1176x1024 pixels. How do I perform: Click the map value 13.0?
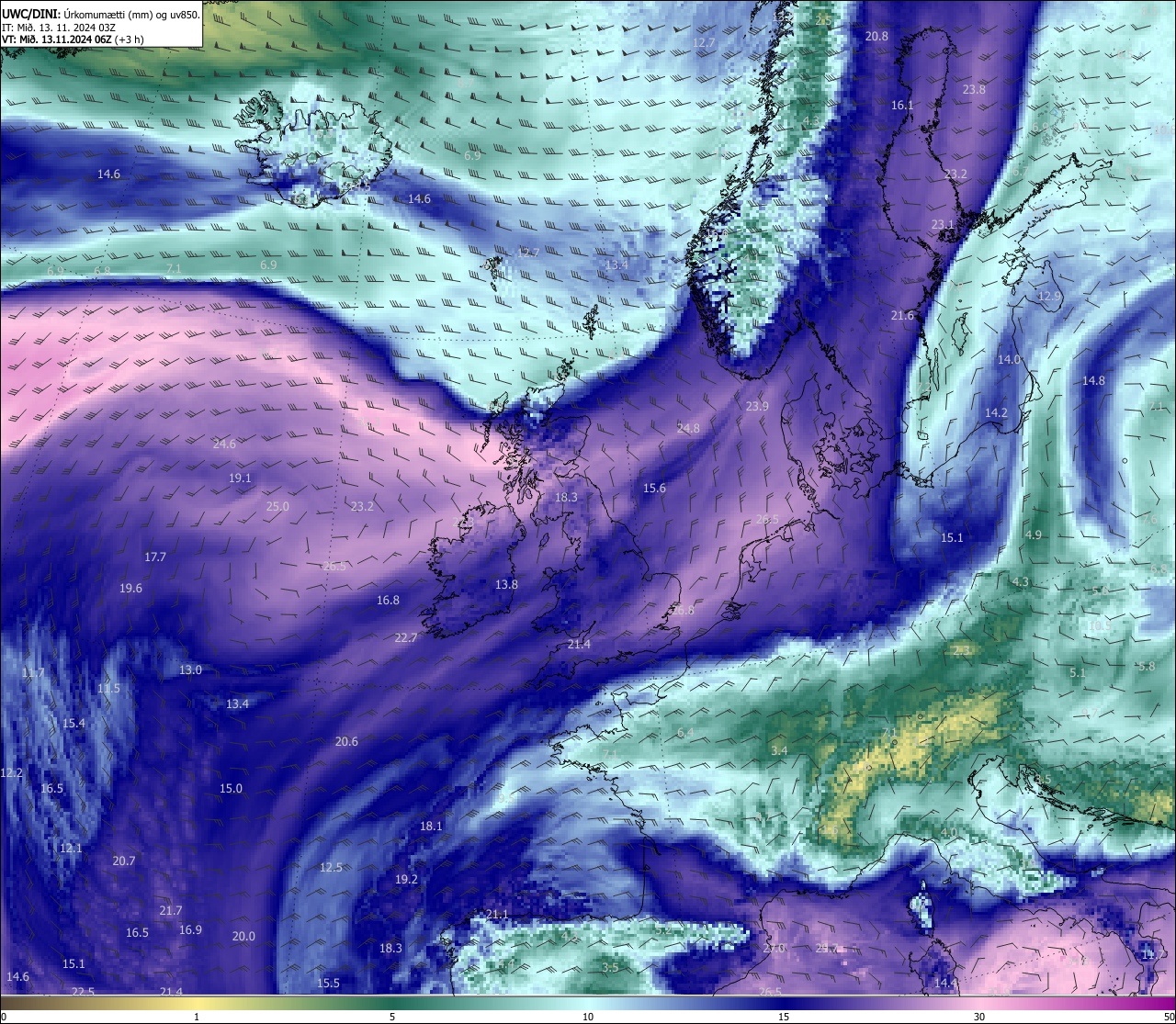[190, 670]
